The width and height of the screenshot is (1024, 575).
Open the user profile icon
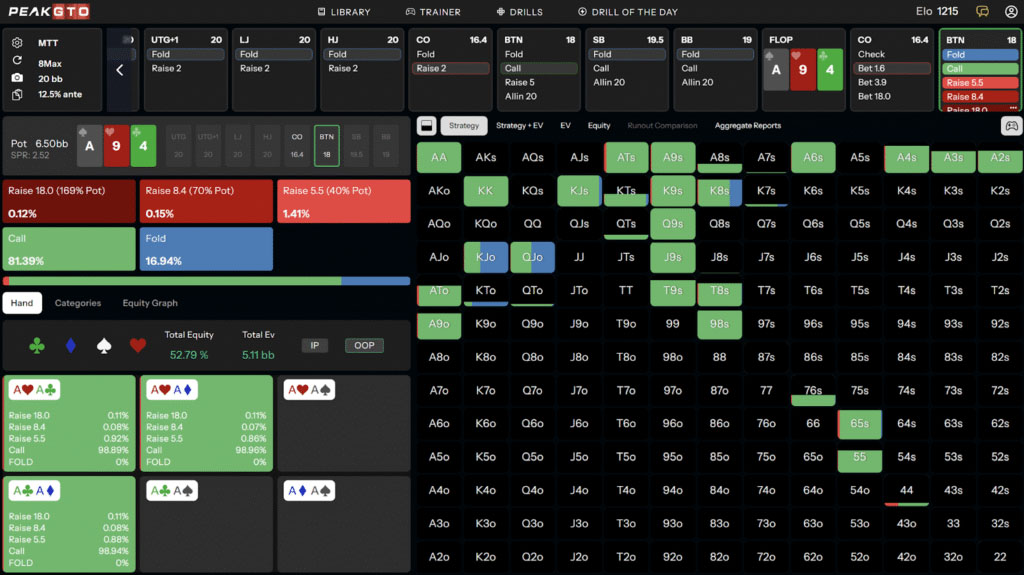(x=1011, y=12)
